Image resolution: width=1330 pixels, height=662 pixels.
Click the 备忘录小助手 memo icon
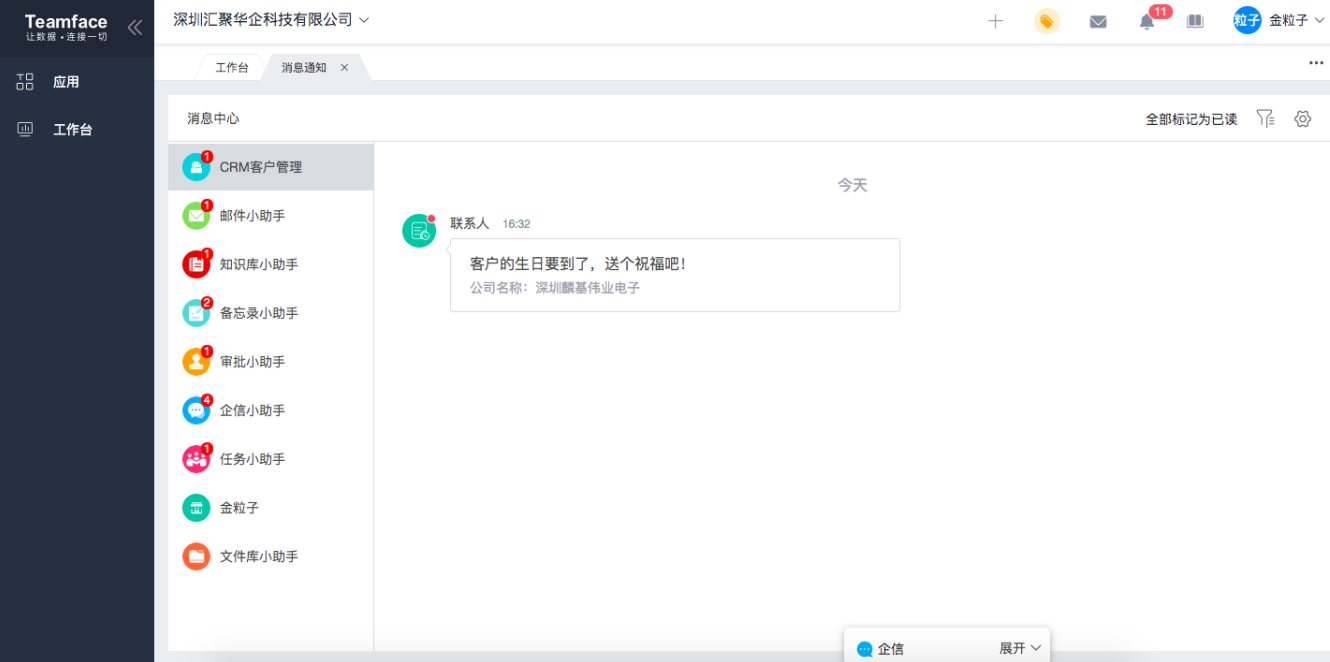196,313
